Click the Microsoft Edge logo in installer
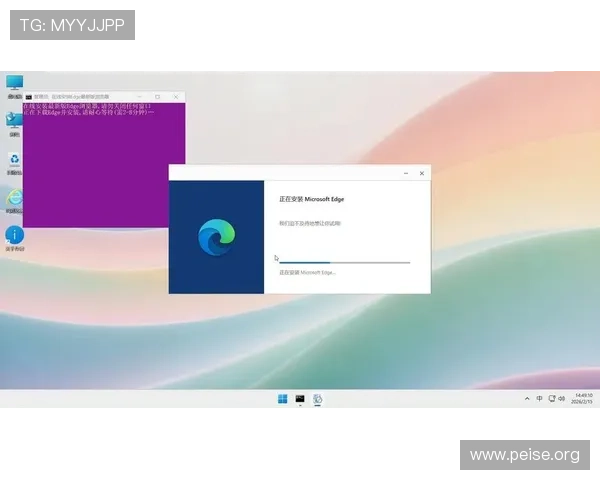Viewport: 600px width, 480px height. tap(216, 237)
